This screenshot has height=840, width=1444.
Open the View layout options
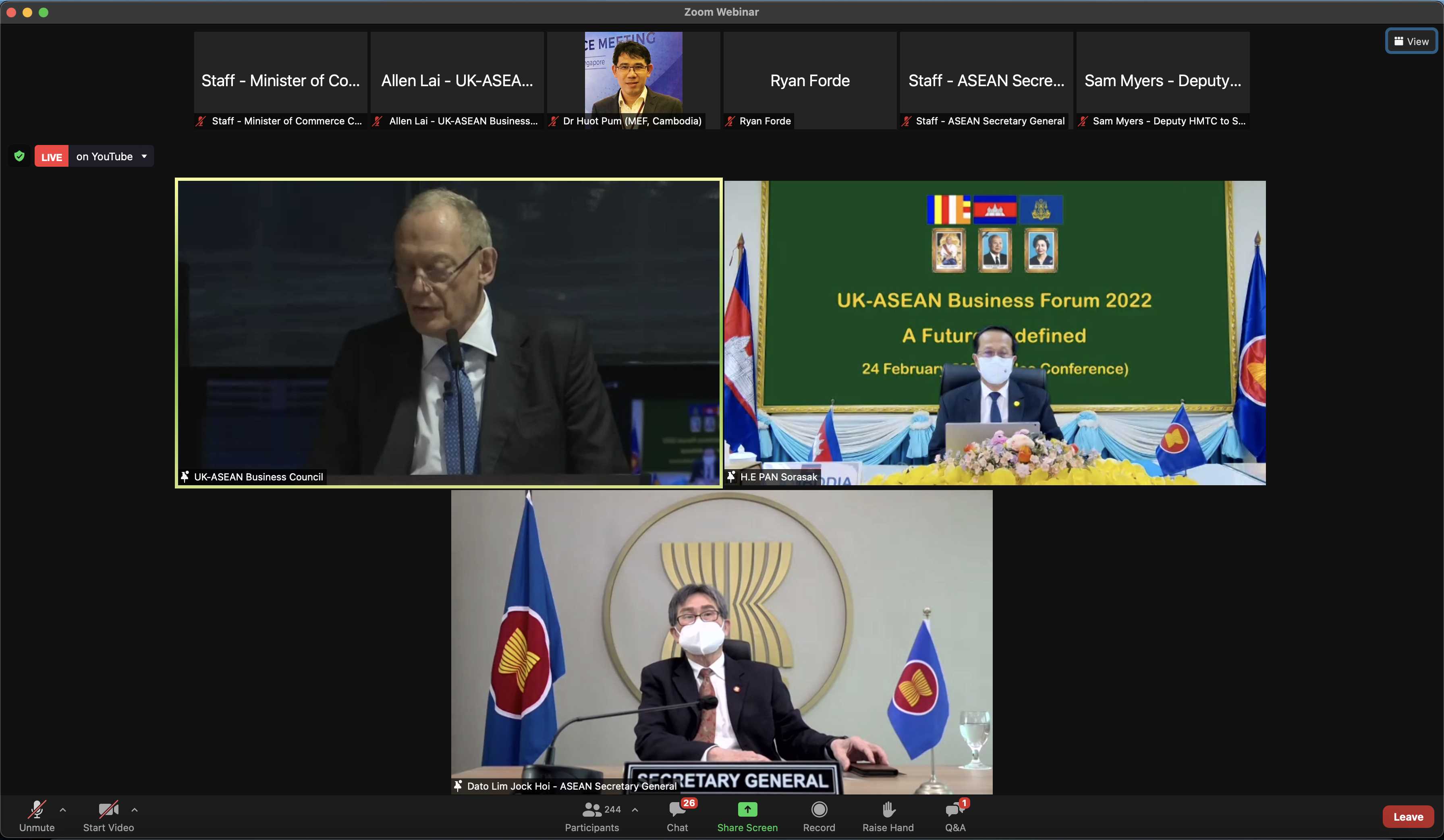tap(1411, 41)
